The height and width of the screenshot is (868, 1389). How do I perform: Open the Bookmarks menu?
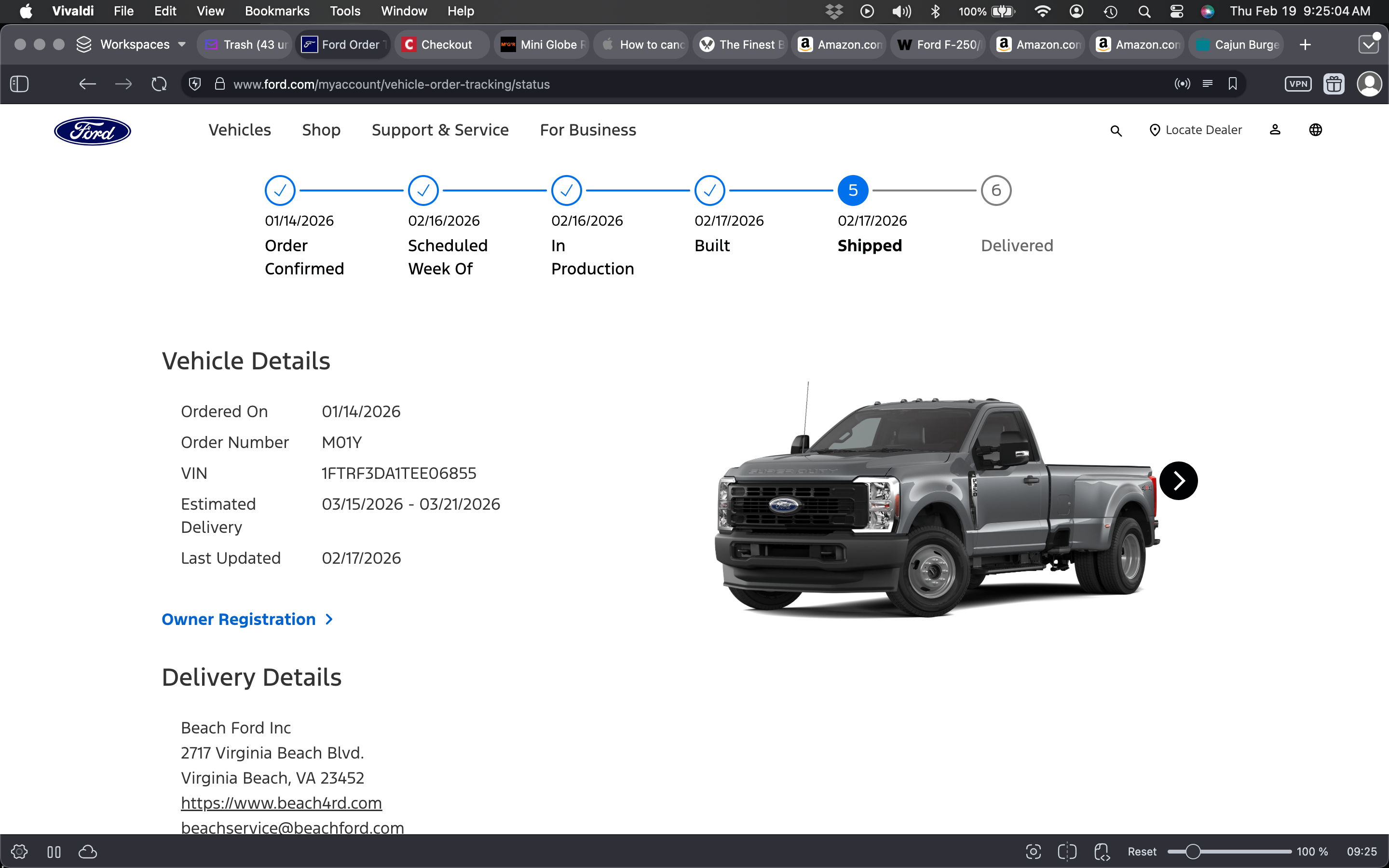click(x=277, y=11)
